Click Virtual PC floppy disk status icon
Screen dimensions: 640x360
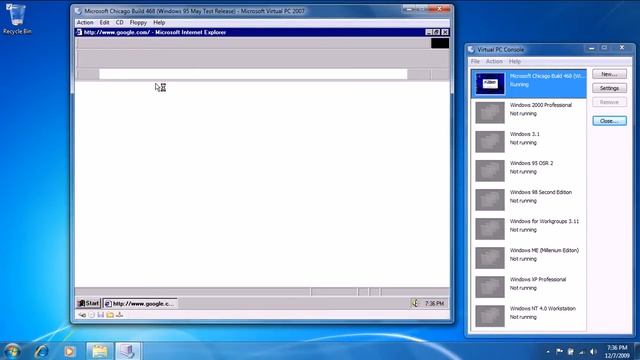100,315
